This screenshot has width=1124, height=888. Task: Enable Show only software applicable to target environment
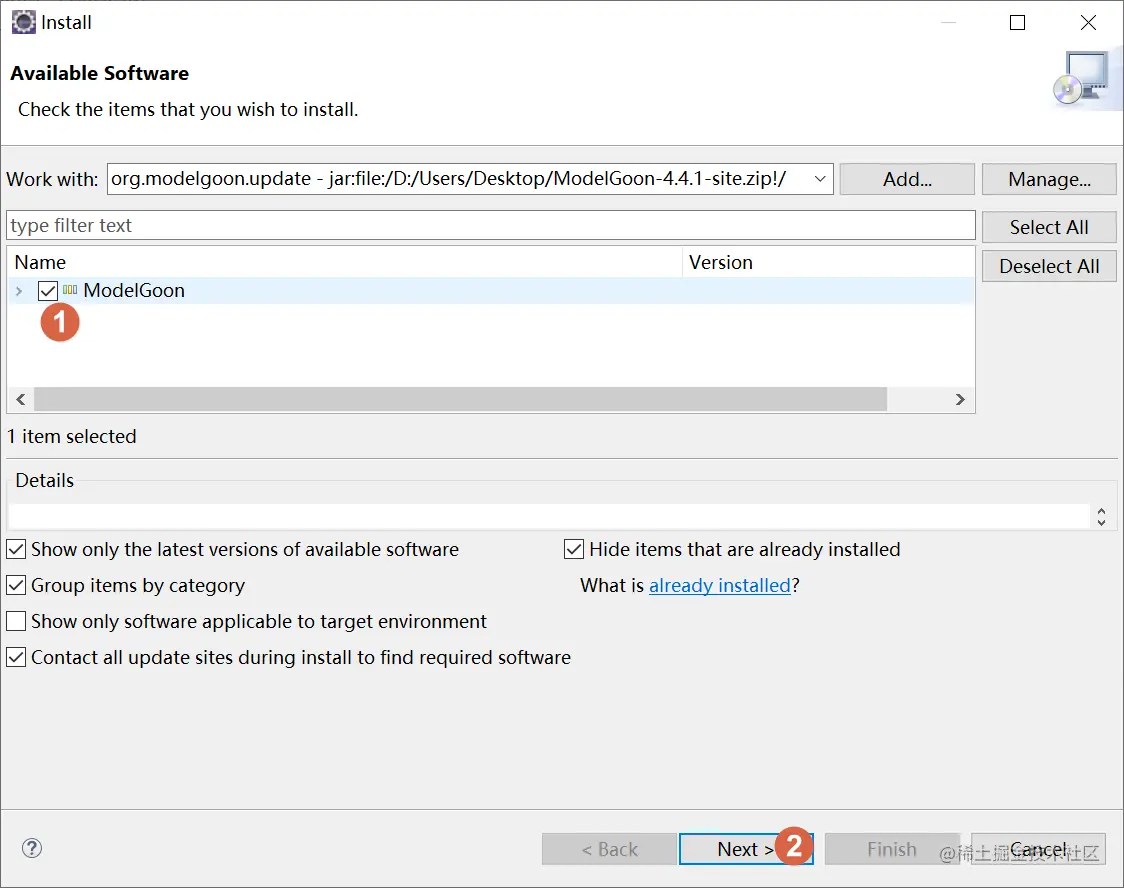coord(16,621)
